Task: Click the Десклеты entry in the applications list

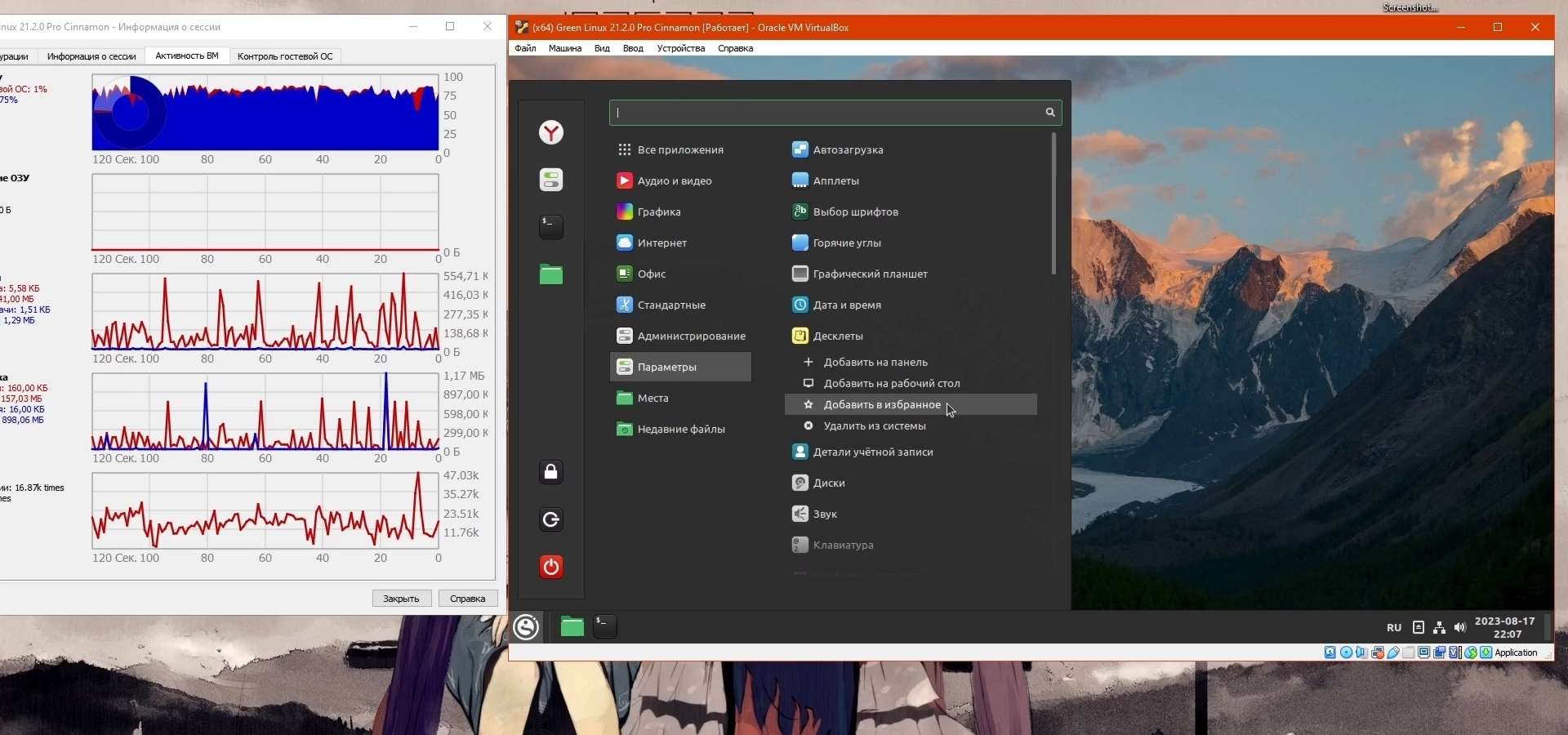Action: point(911,336)
